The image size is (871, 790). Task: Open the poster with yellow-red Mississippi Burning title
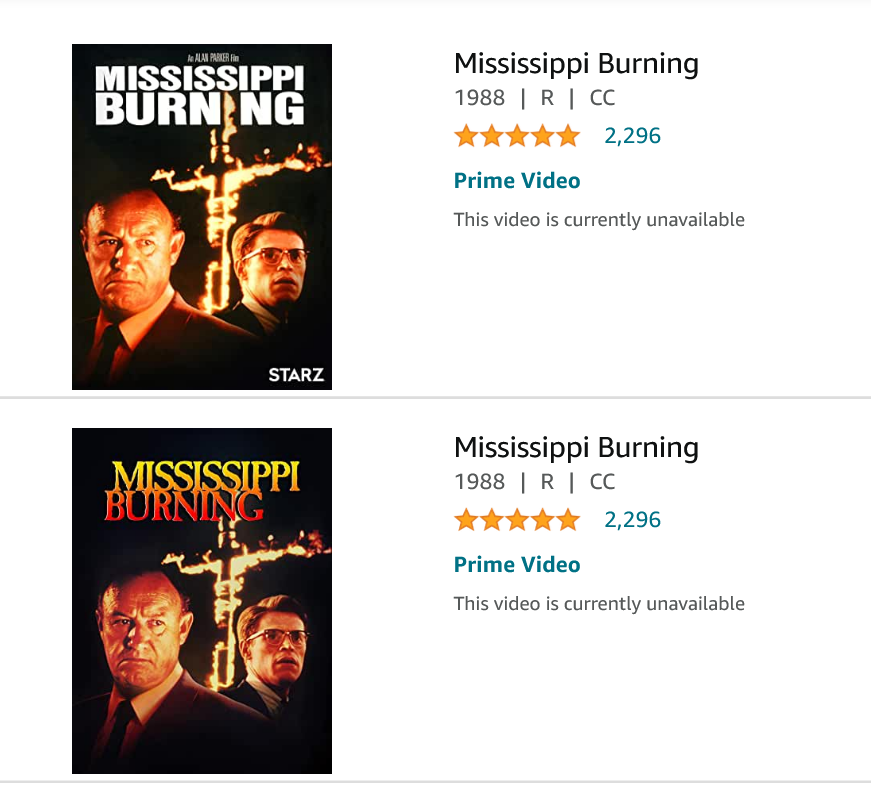[x=201, y=600]
